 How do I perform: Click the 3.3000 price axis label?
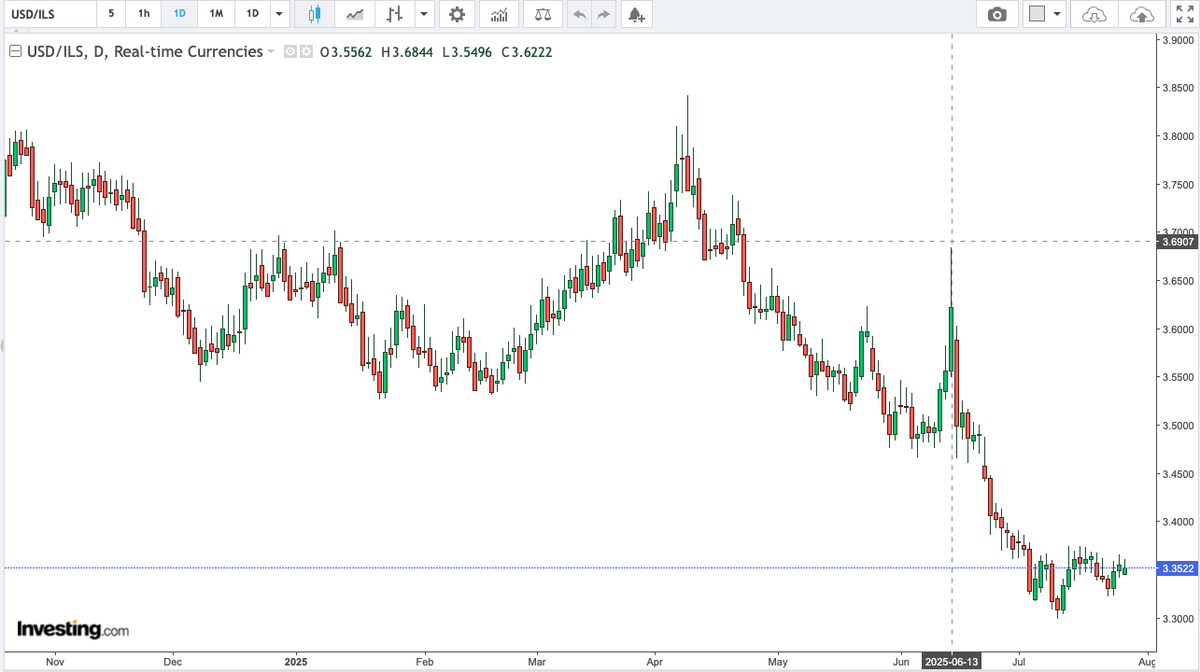(x=1177, y=618)
